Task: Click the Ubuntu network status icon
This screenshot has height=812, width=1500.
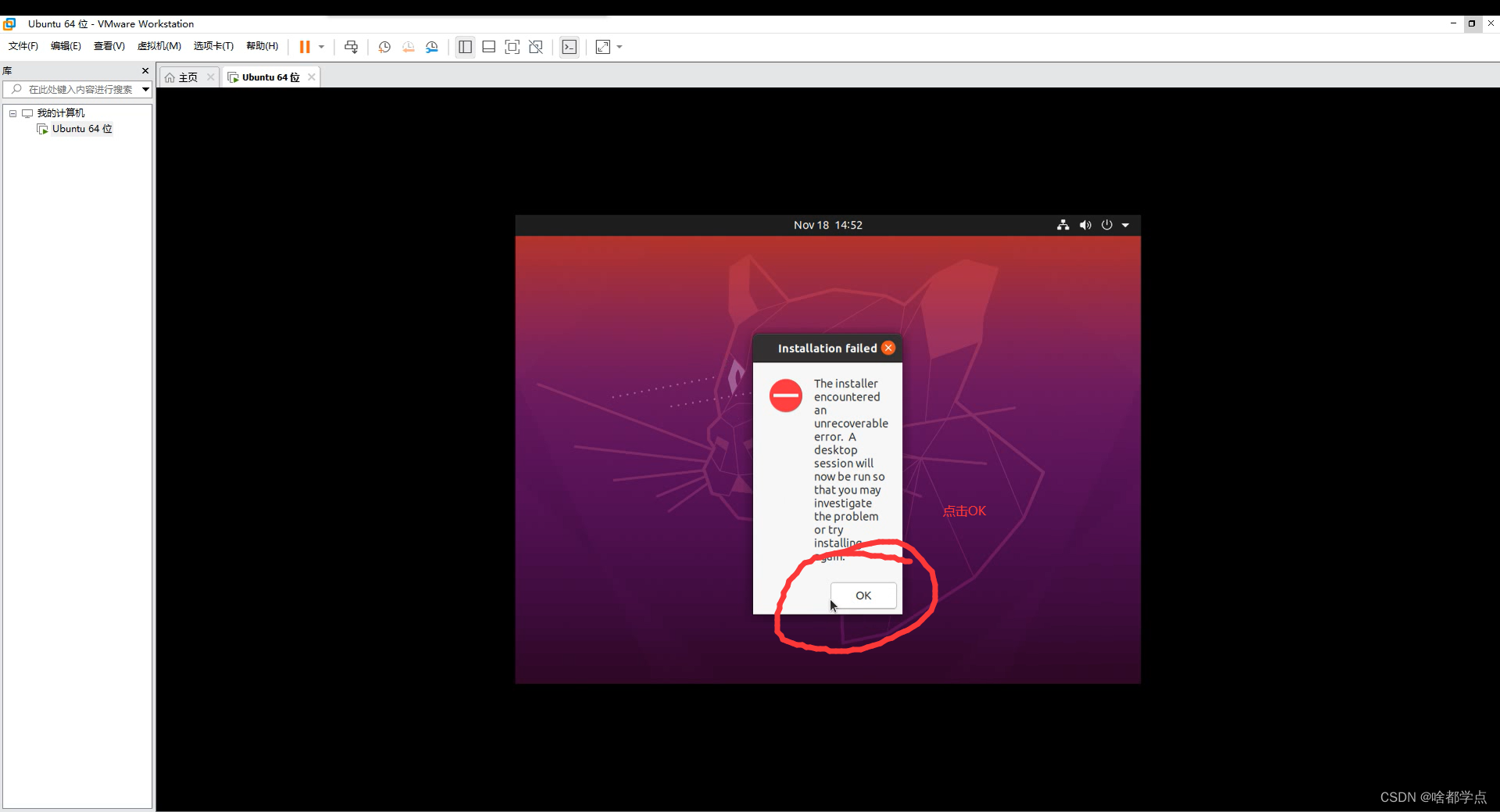Action: (1062, 225)
